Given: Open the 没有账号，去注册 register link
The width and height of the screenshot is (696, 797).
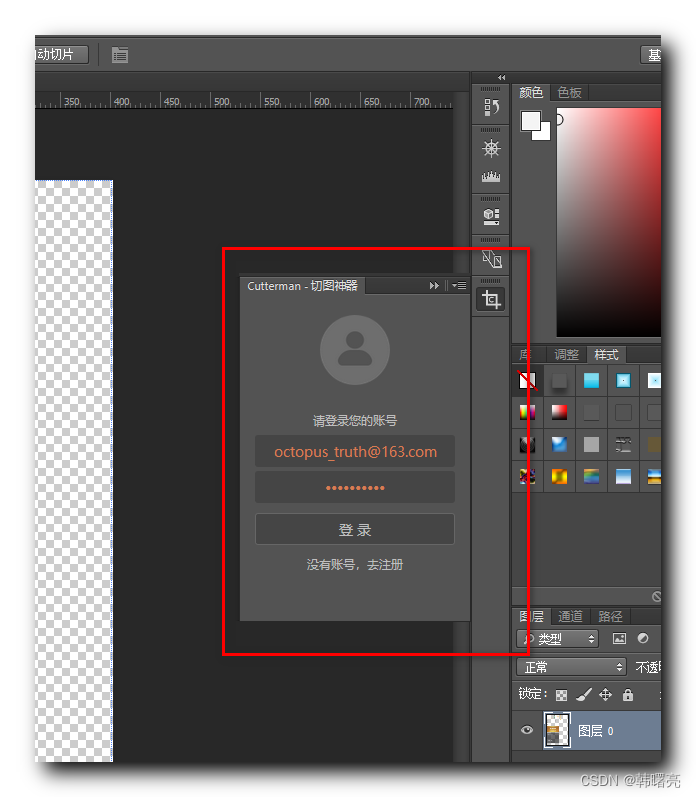Looking at the screenshot, I should 355,565.
